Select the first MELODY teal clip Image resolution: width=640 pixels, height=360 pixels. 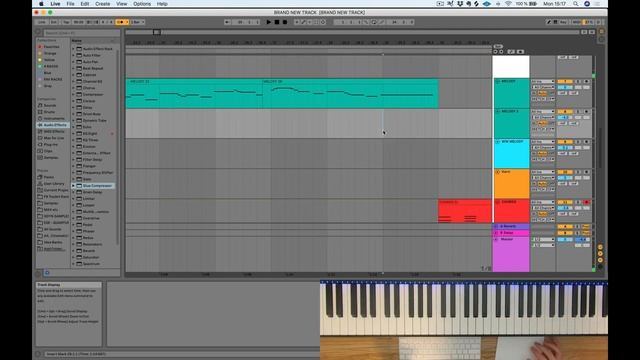point(193,93)
